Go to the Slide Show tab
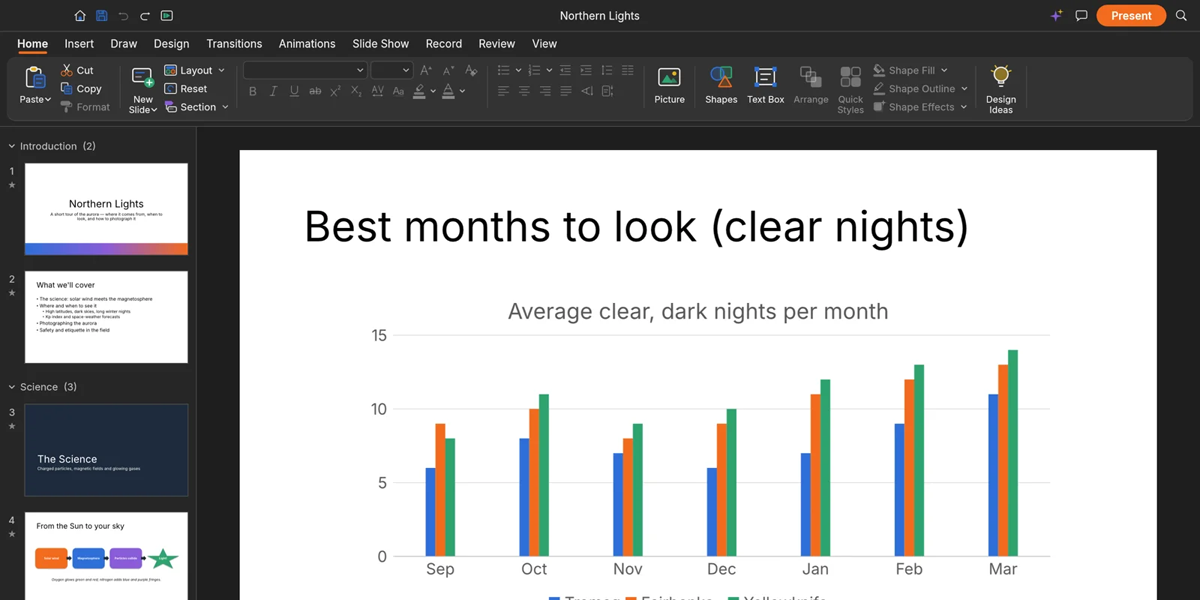1200x600 pixels. click(x=381, y=44)
